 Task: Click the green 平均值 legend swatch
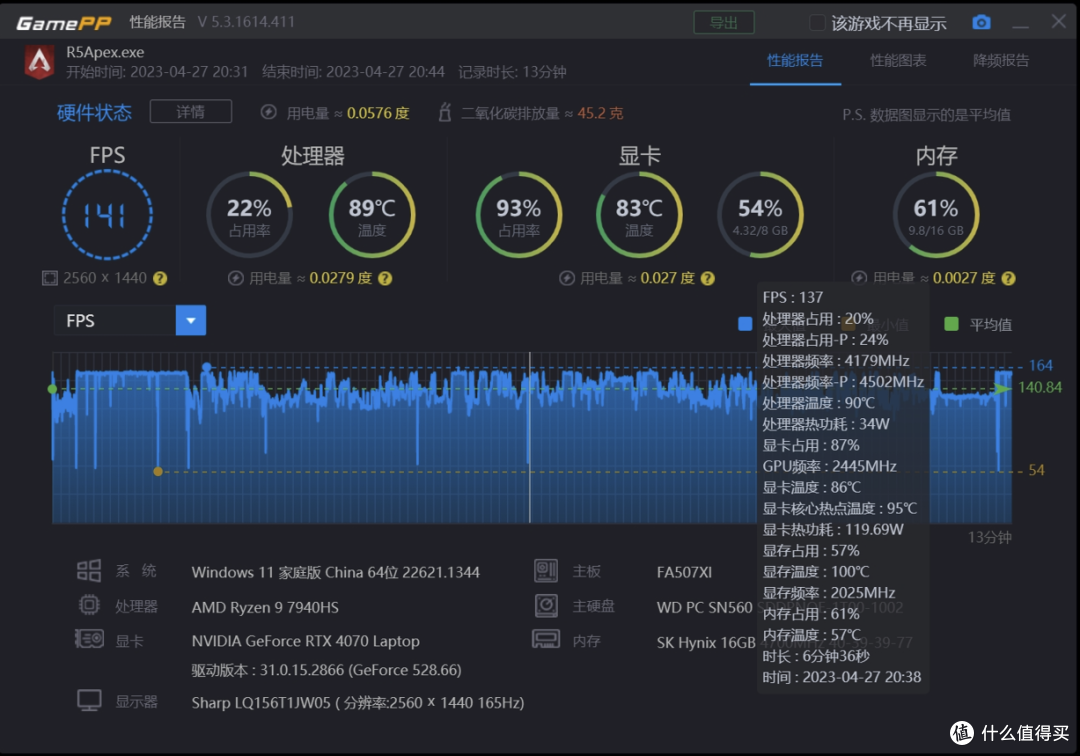951,324
